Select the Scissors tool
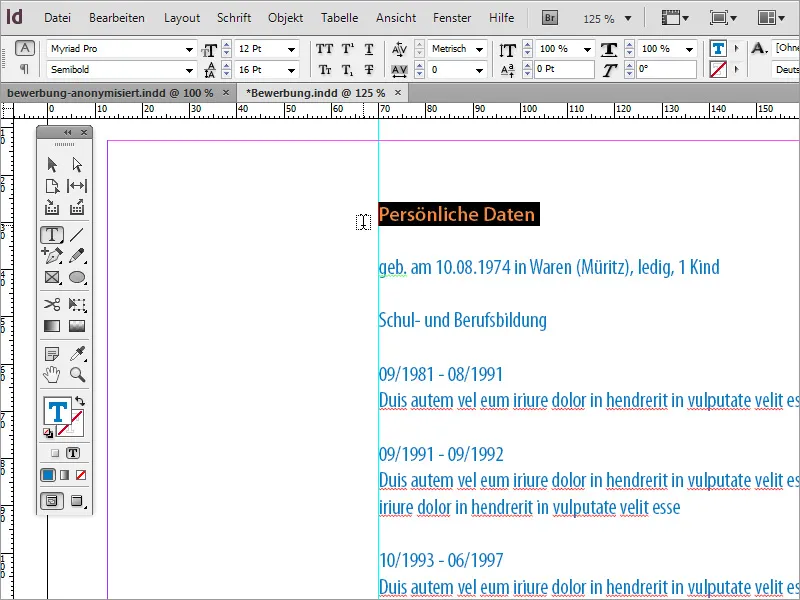800x600 pixels. [52, 305]
